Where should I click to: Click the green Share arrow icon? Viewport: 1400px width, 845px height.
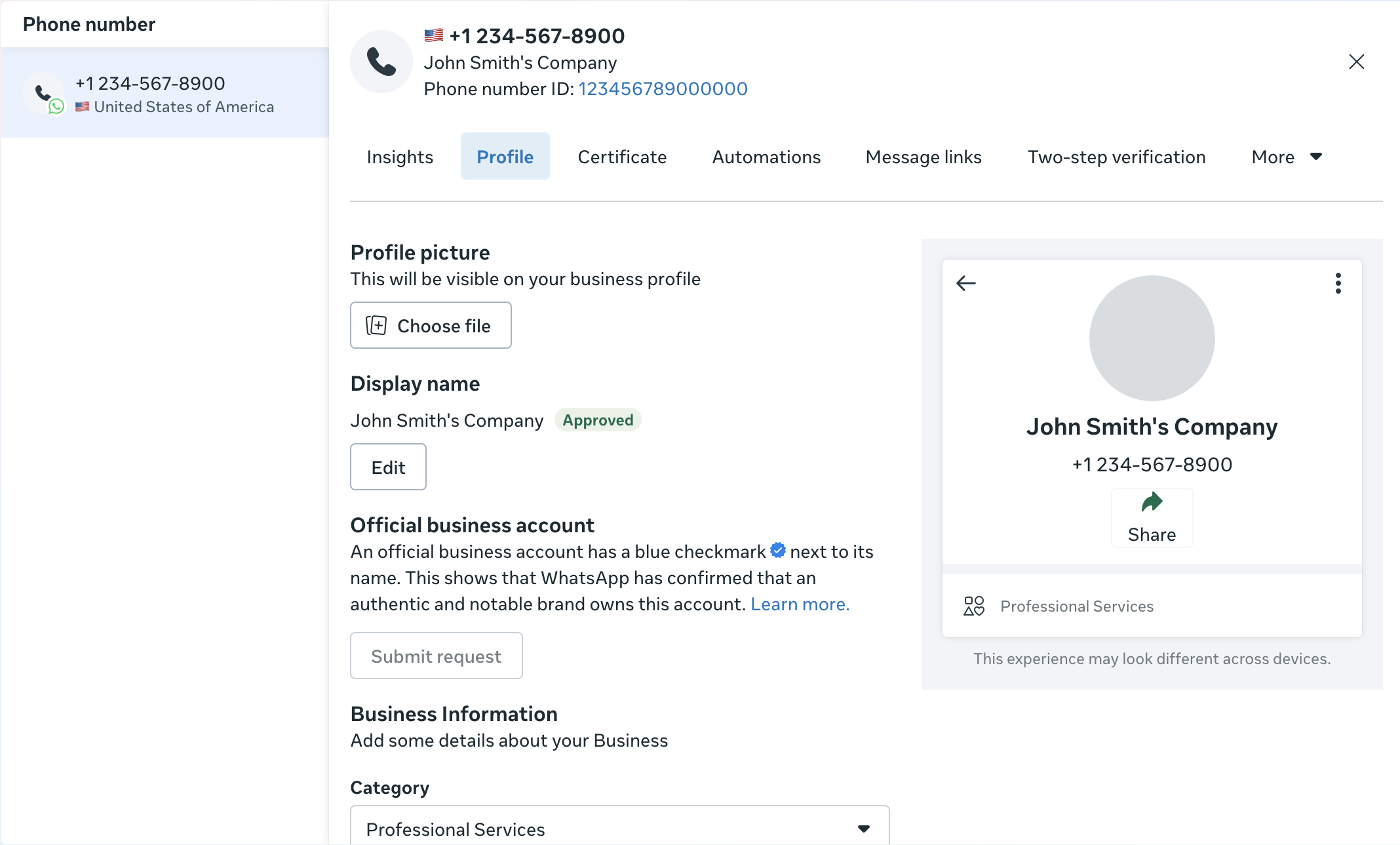pos(1152,502)
